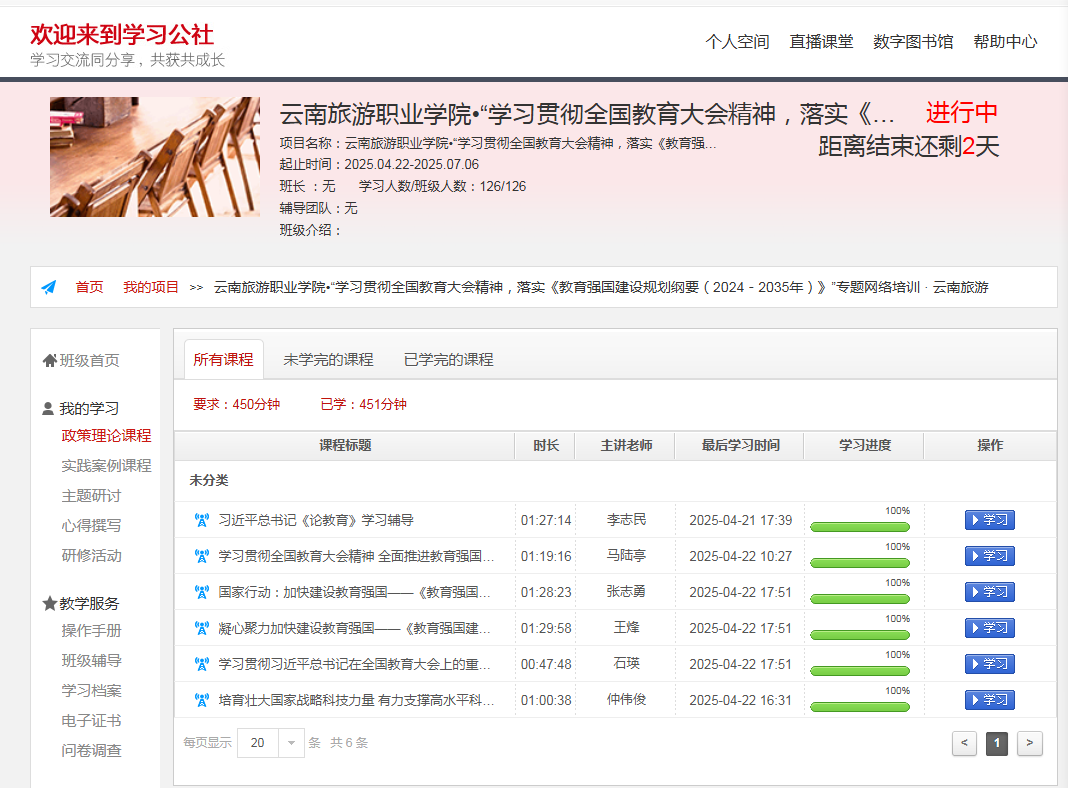Image resolution: width=1068 pixels, height=788 pixels.
Task: Switch to 未学完的课程 tab
Action: (x=328, y=360)
